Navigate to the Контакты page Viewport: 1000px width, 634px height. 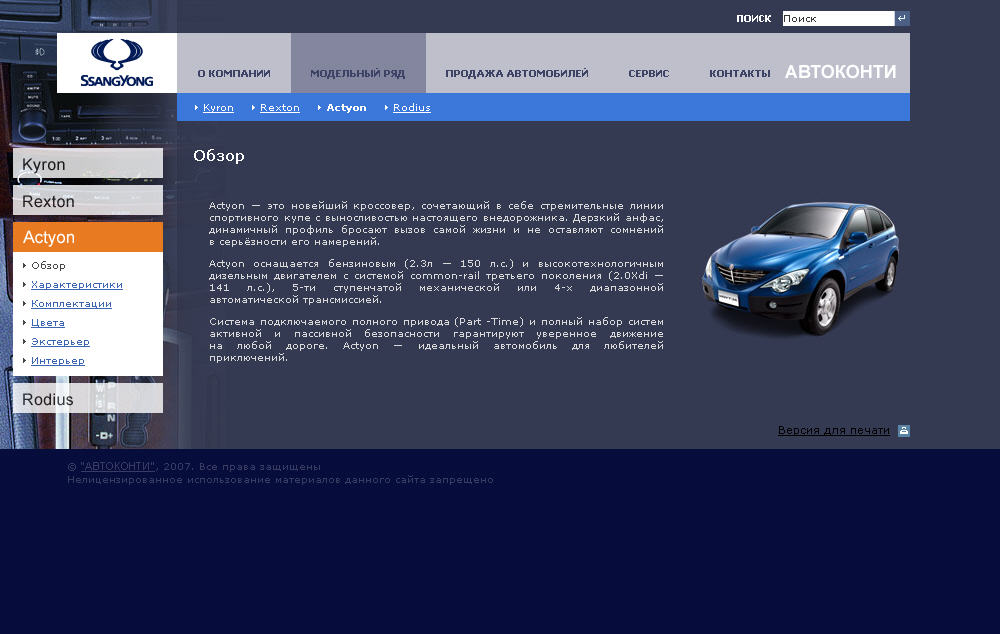tap(740, 73)
